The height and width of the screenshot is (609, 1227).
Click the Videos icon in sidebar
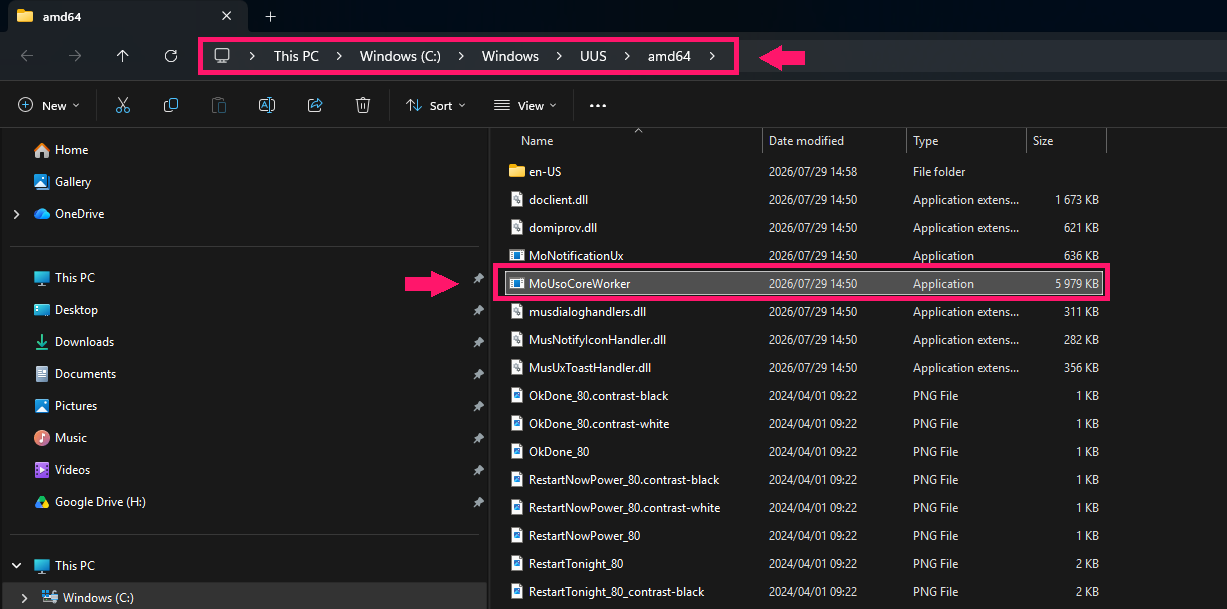click(x=41, y=470)
